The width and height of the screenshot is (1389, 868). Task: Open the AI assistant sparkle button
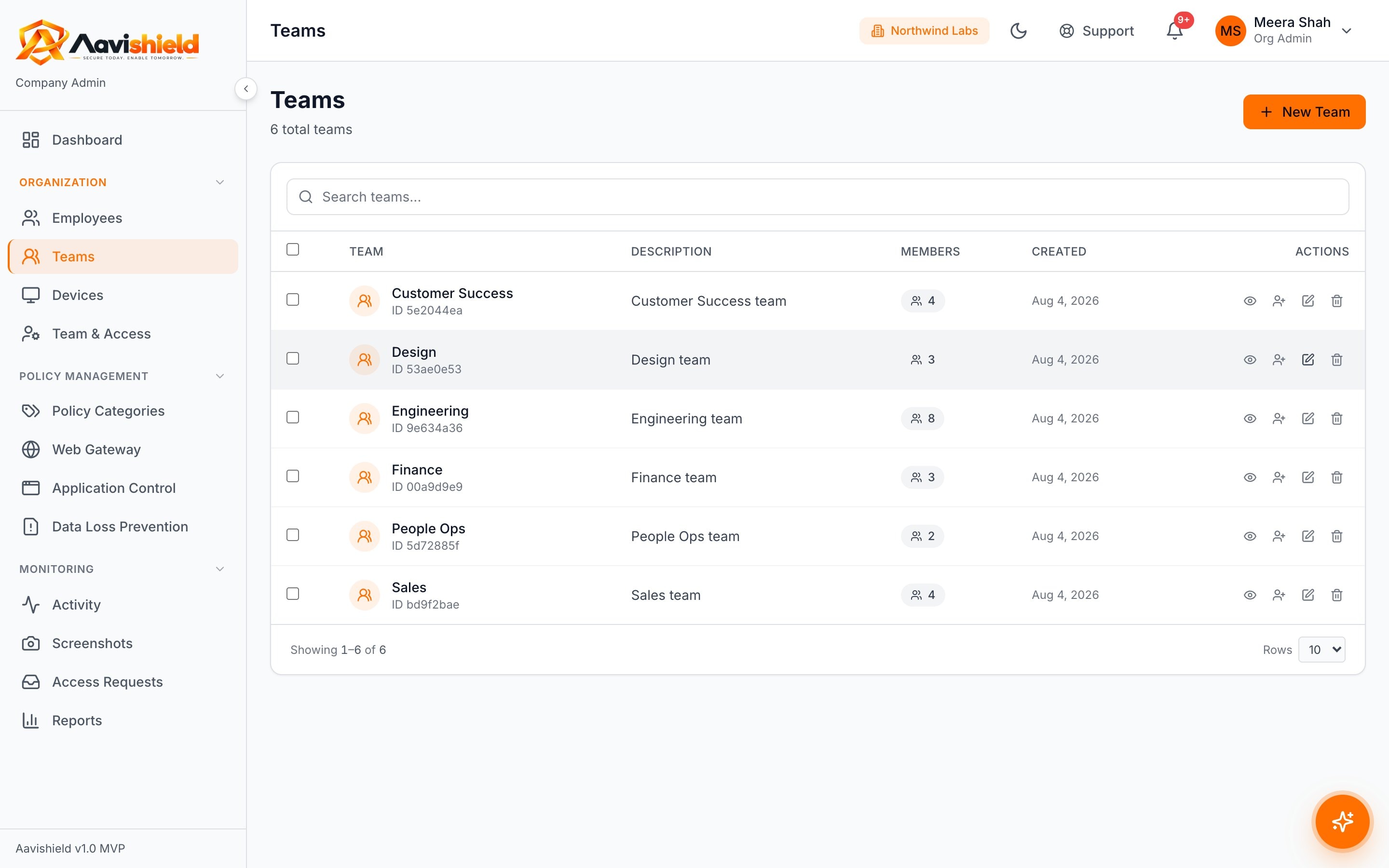tap(1342, 822)
